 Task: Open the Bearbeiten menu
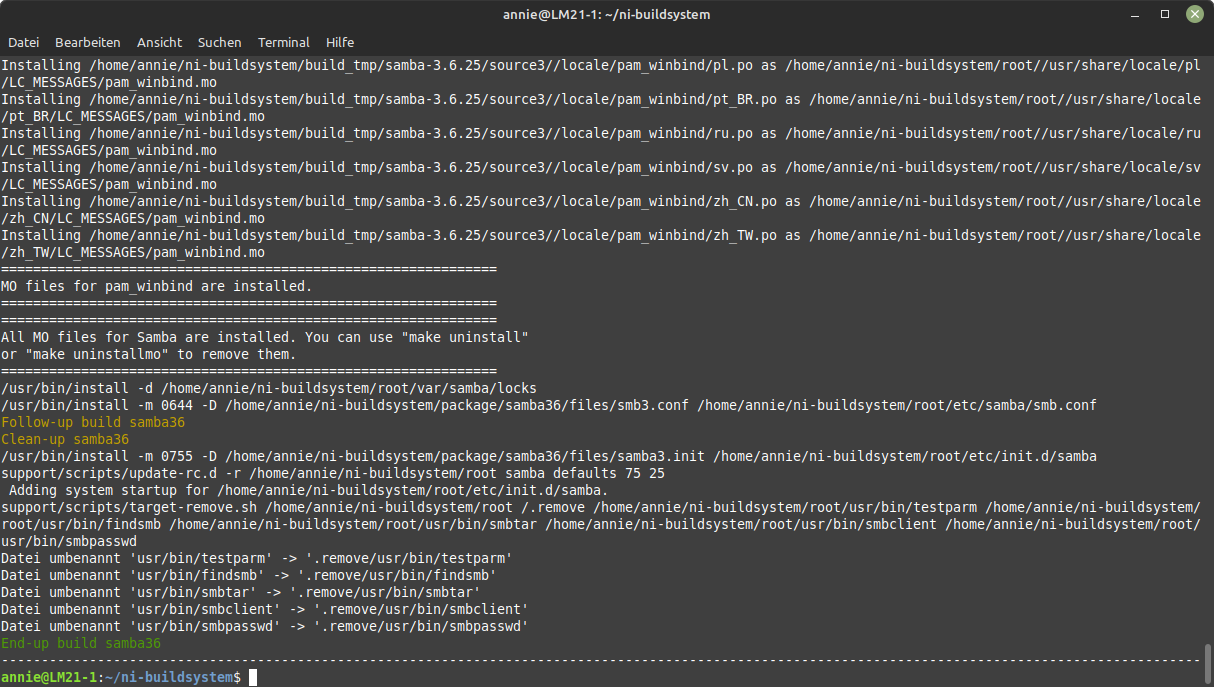click(x=88, y=43)
